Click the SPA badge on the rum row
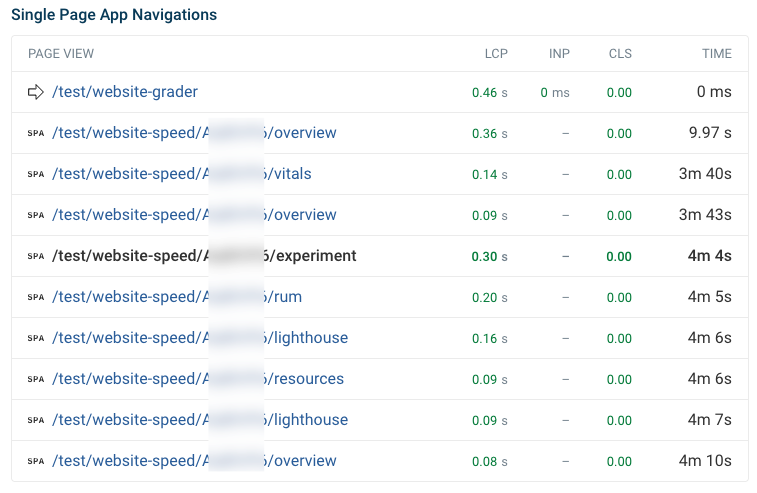The height and width of the screenshot is (493, 757). click(x=36, y=297)
